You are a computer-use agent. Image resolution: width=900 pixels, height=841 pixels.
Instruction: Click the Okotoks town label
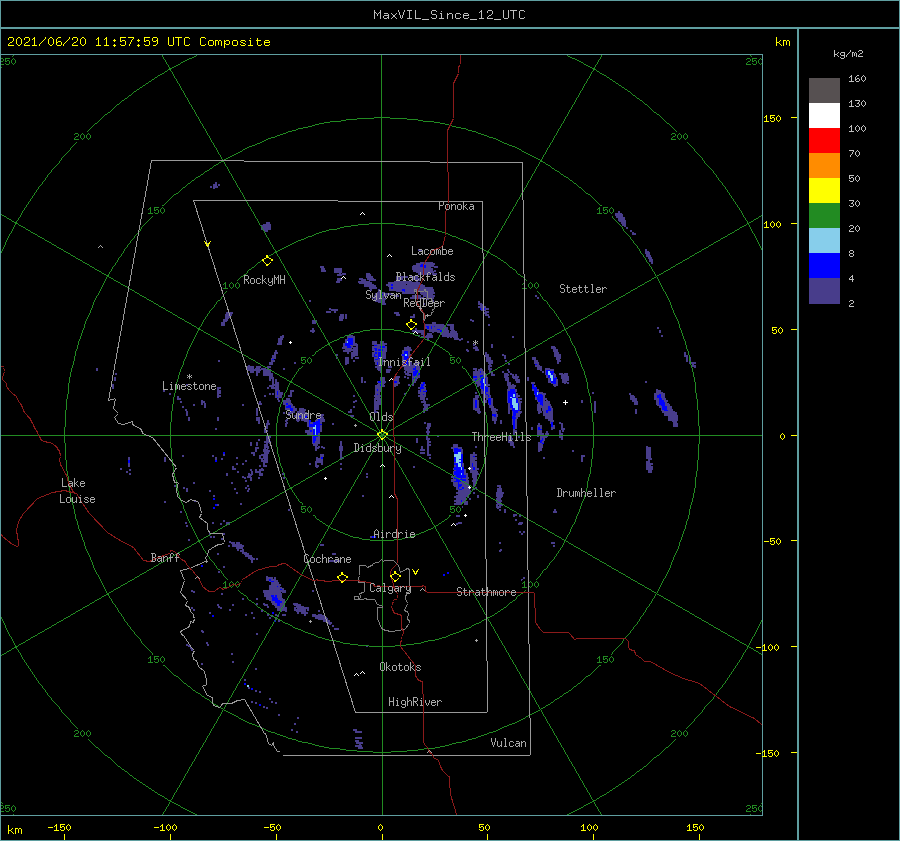click(400, 667)
